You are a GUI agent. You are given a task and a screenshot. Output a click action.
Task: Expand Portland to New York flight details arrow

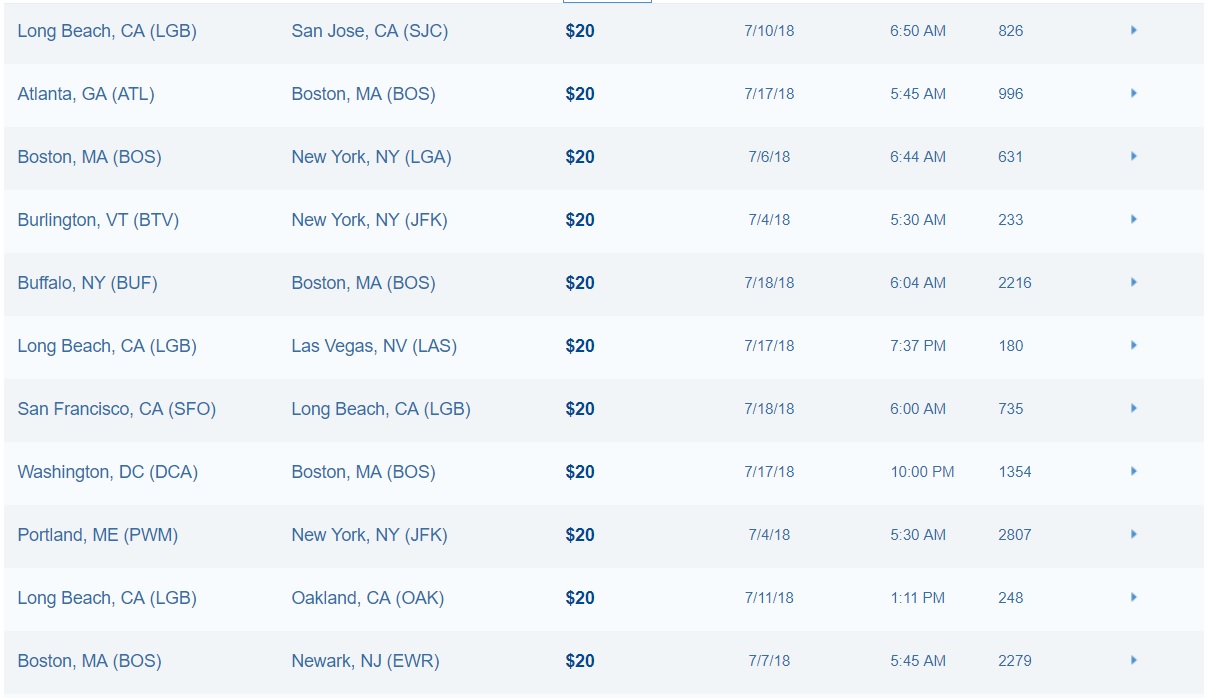point(1134,535)
